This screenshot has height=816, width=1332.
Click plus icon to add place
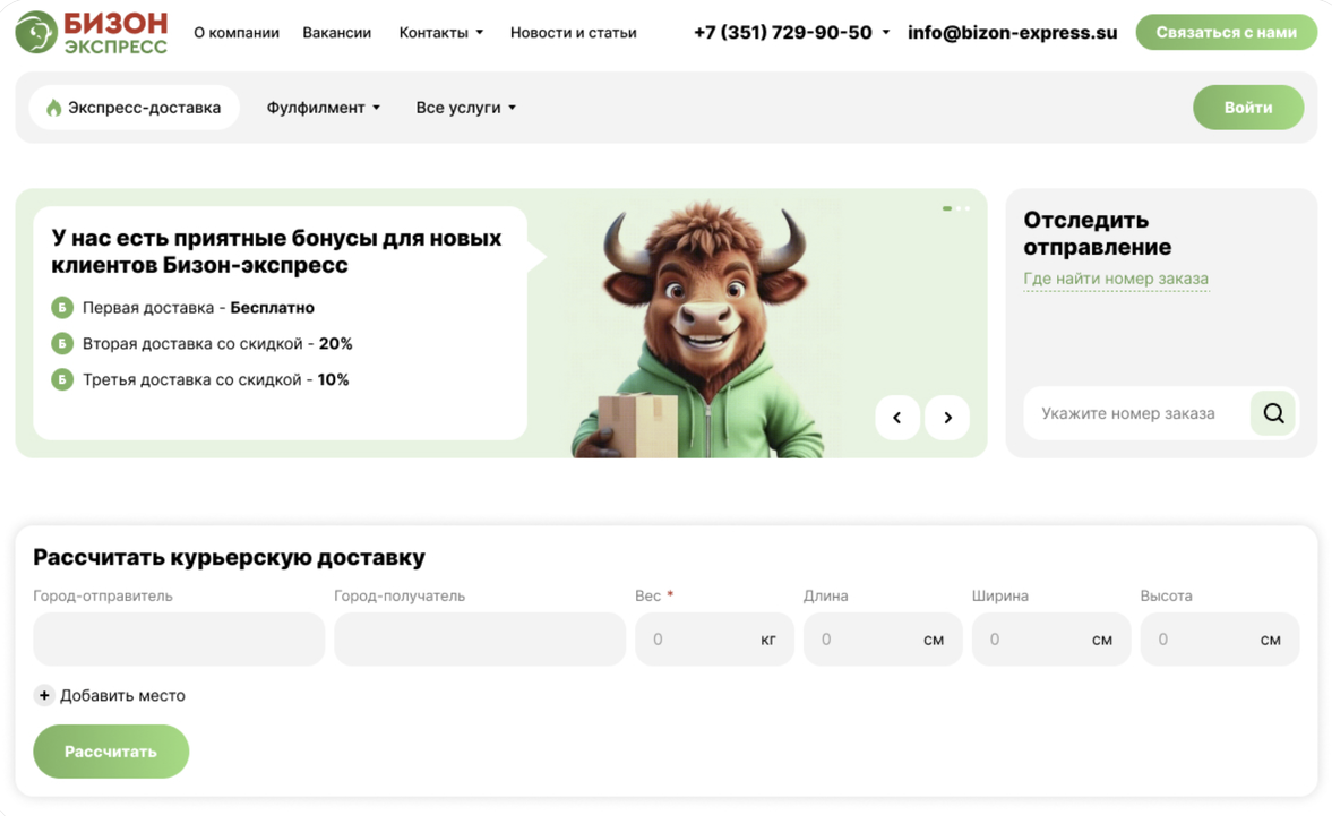pos(44,695)
